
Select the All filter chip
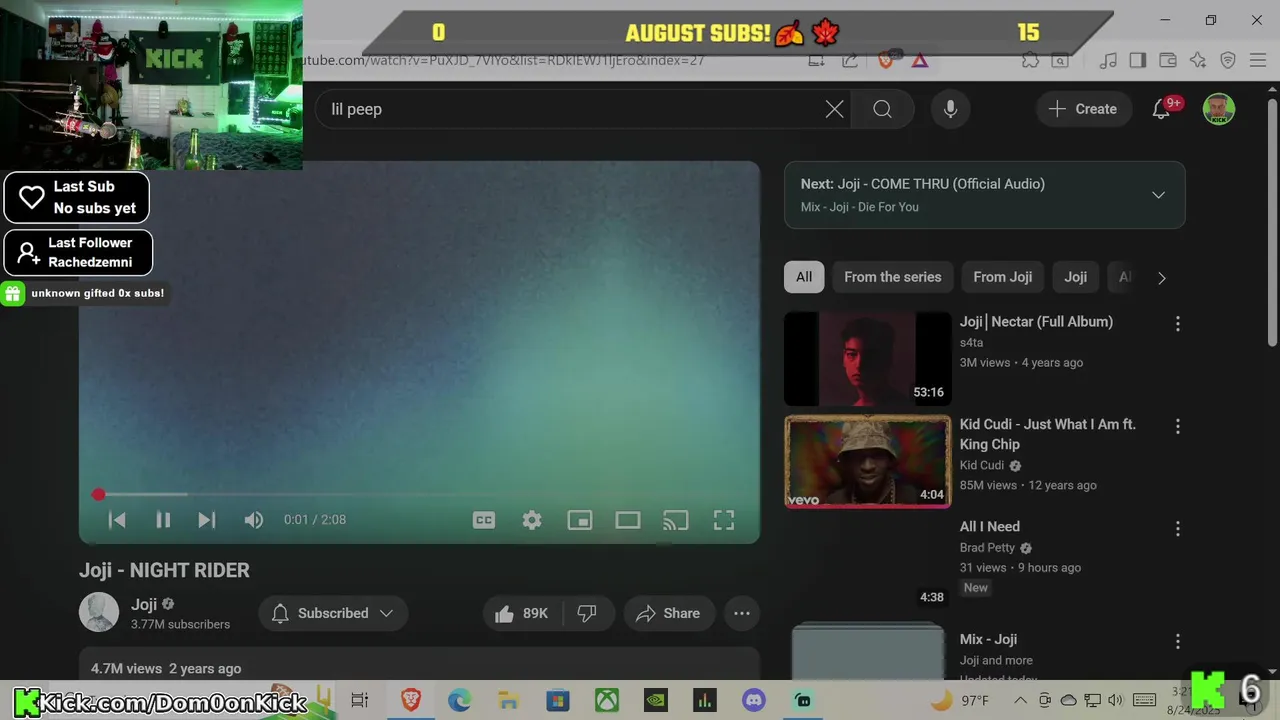[804, 277]
